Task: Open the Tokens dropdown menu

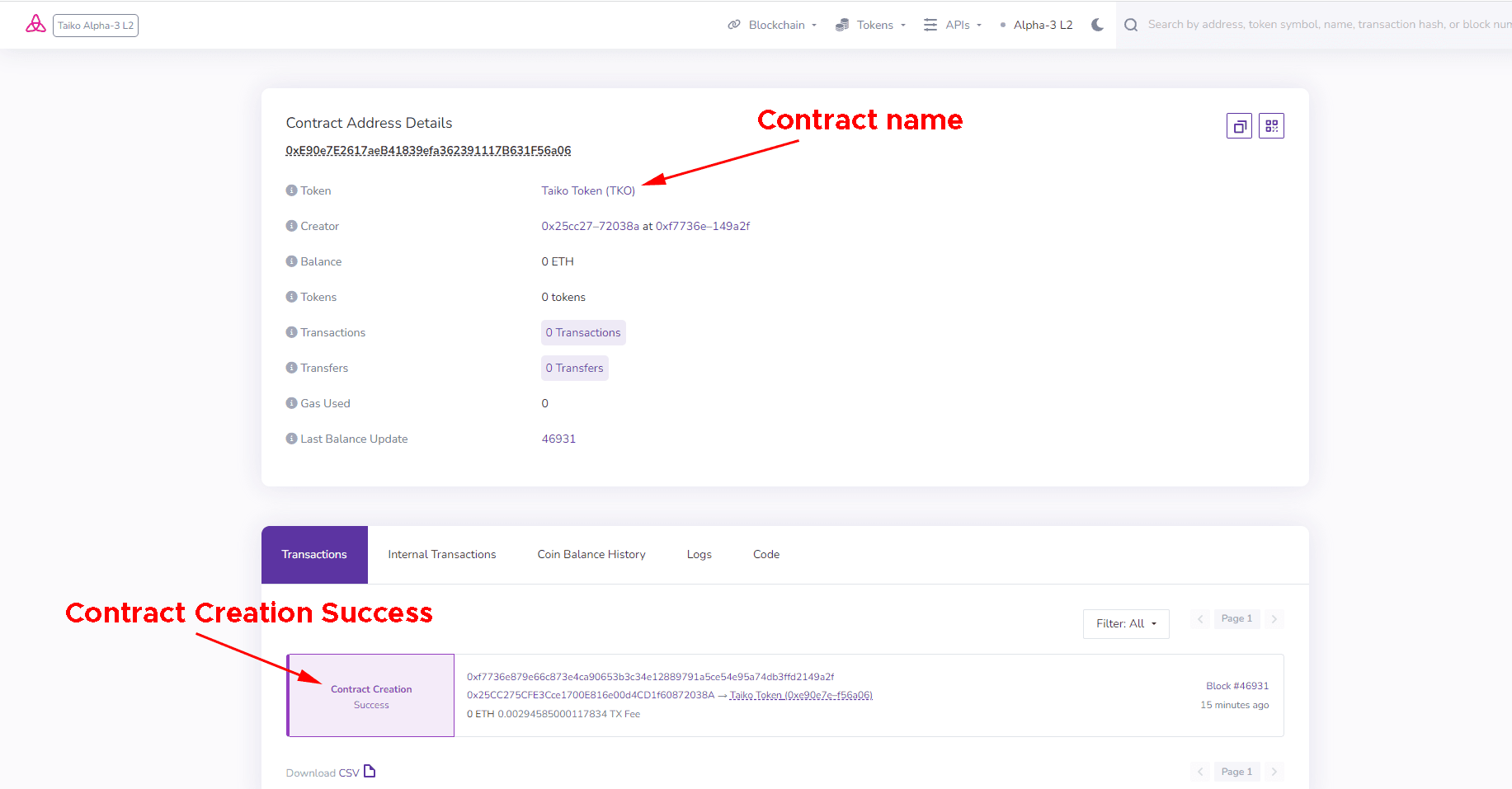Action: click(x=871, y=25)
